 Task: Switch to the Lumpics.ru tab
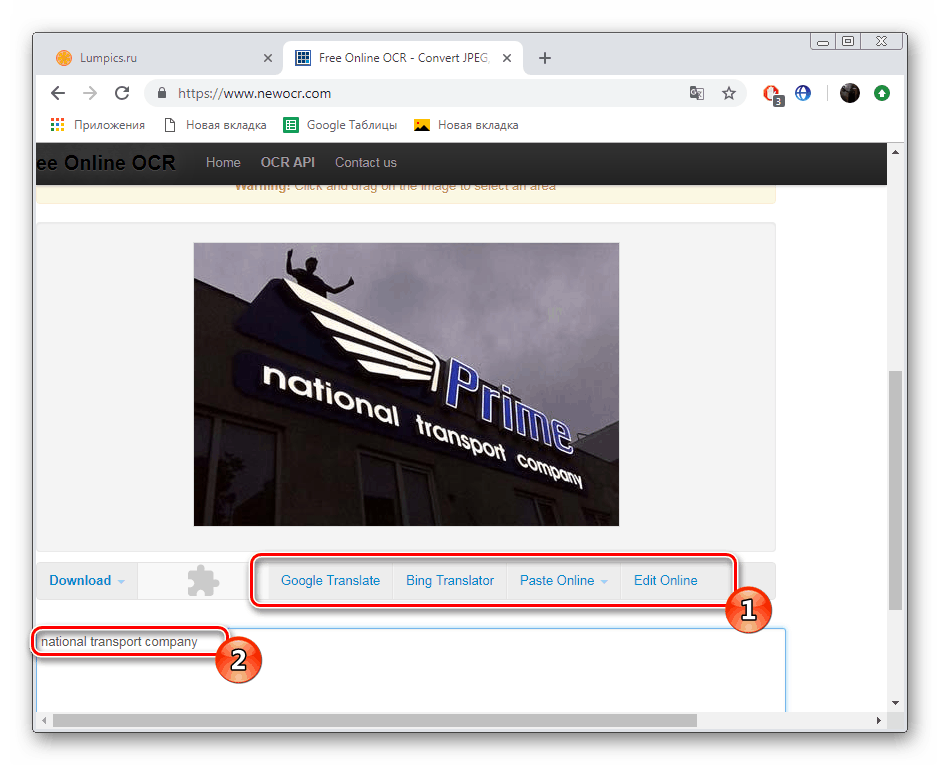(156, 58)
